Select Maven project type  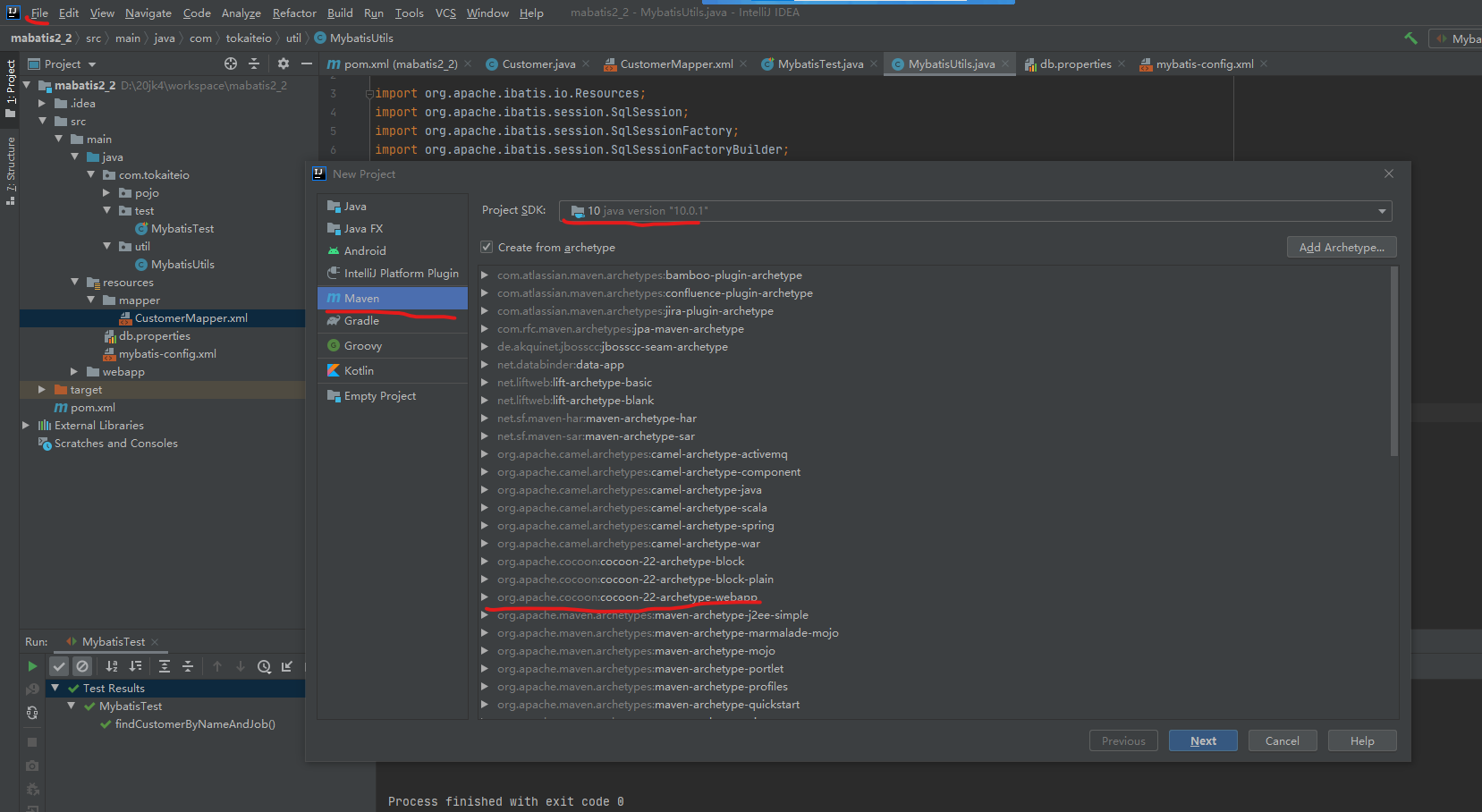(x=393, y=298)
